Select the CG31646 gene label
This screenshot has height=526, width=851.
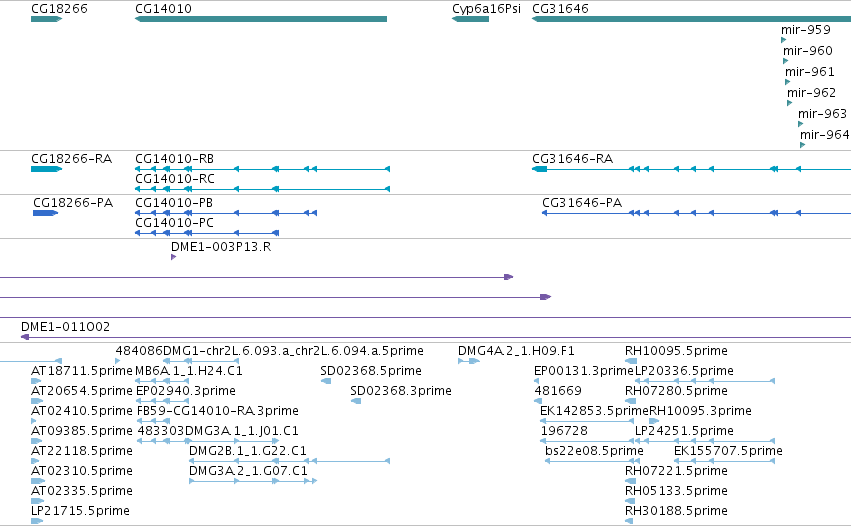[x=560, y=9]
